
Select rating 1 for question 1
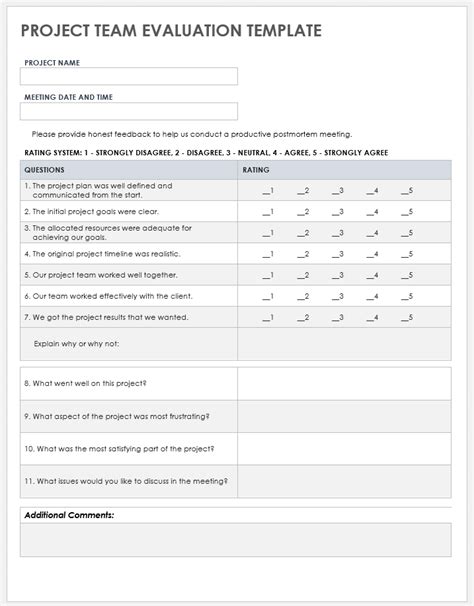[268, 191]
